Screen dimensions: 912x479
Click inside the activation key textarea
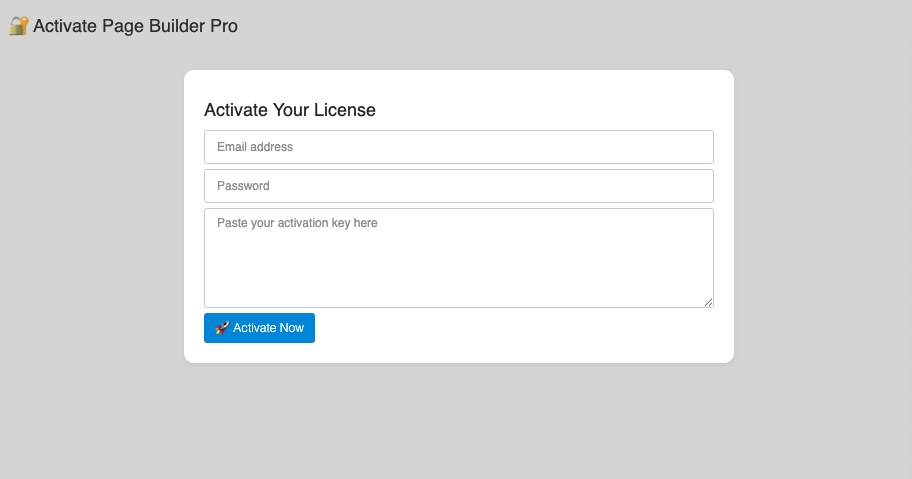click(458, 258)
